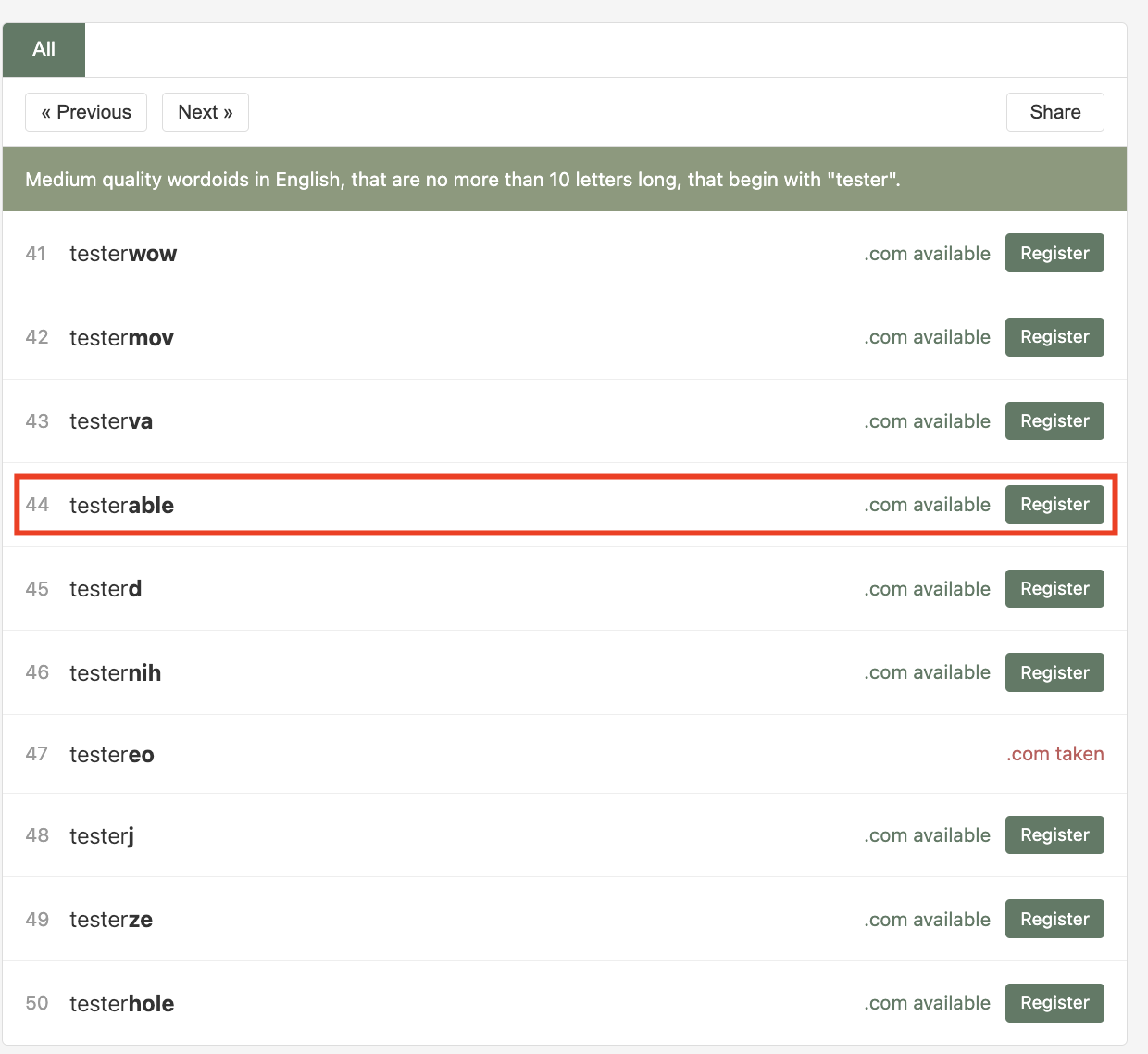
Task: Click '.com available' next to testerj
Action: coord(927,835)
